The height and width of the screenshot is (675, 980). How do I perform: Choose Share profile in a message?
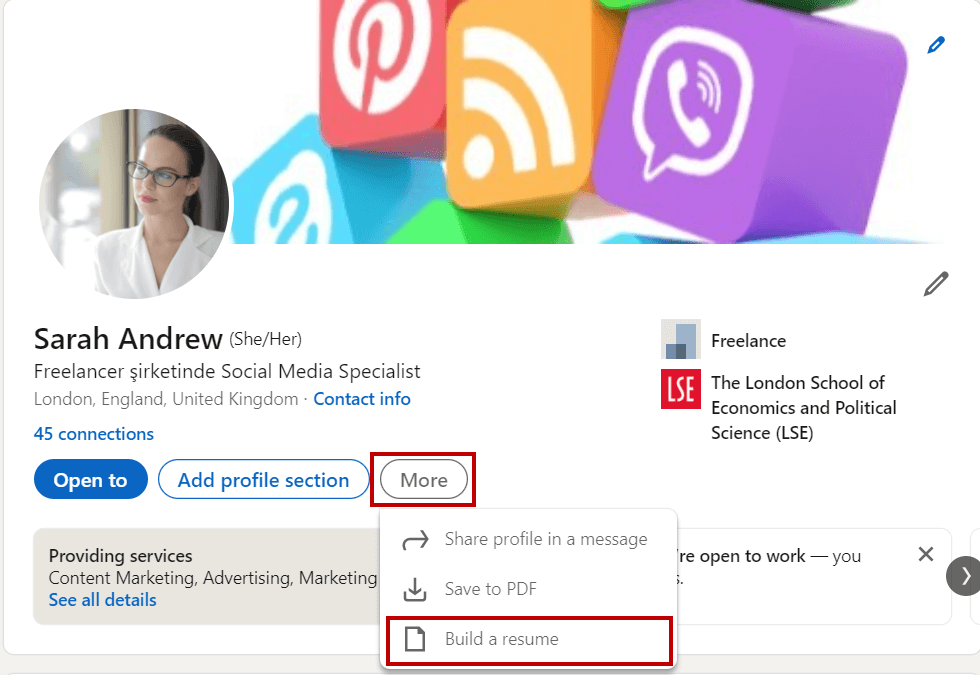[546, 538]
